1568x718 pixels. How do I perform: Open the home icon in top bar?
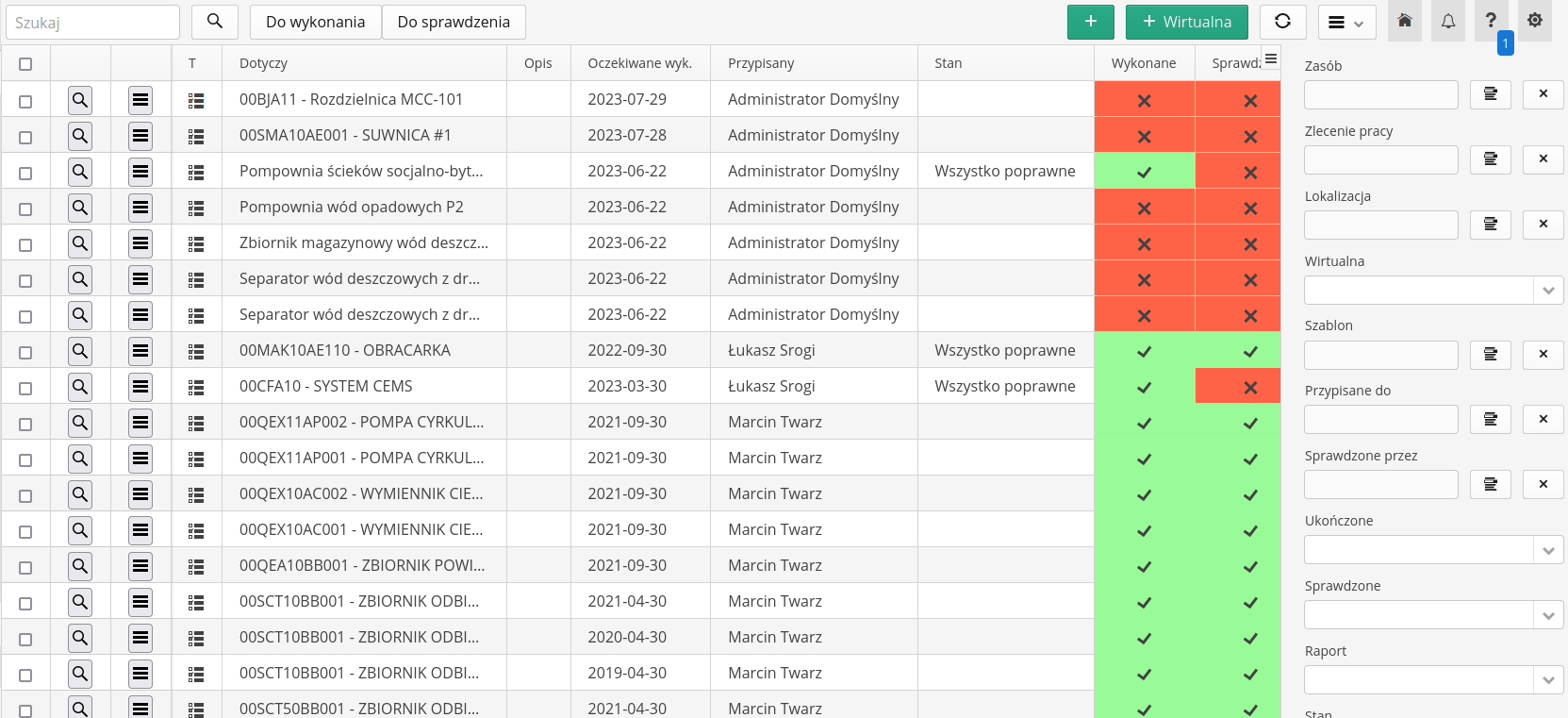(1404, 22)
